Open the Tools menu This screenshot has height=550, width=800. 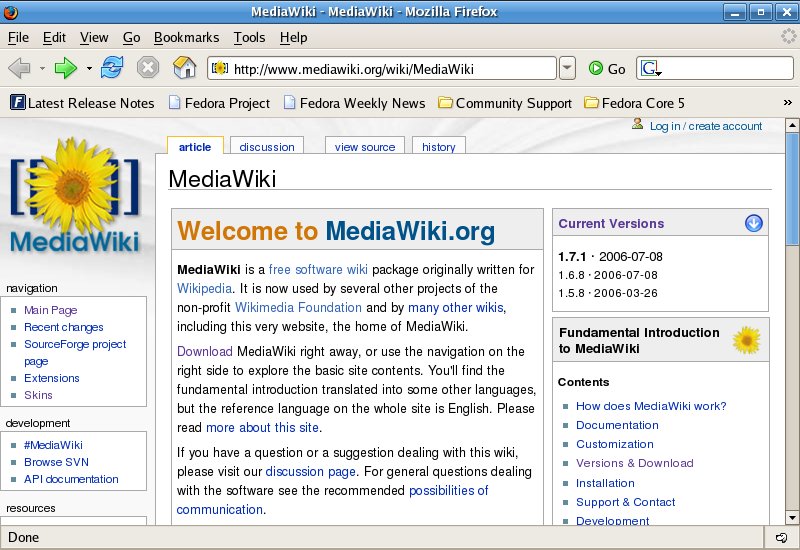(249, 37)
